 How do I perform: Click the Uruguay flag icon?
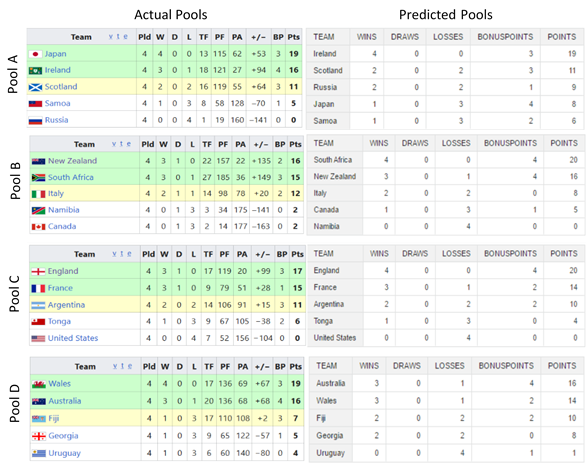39,454
